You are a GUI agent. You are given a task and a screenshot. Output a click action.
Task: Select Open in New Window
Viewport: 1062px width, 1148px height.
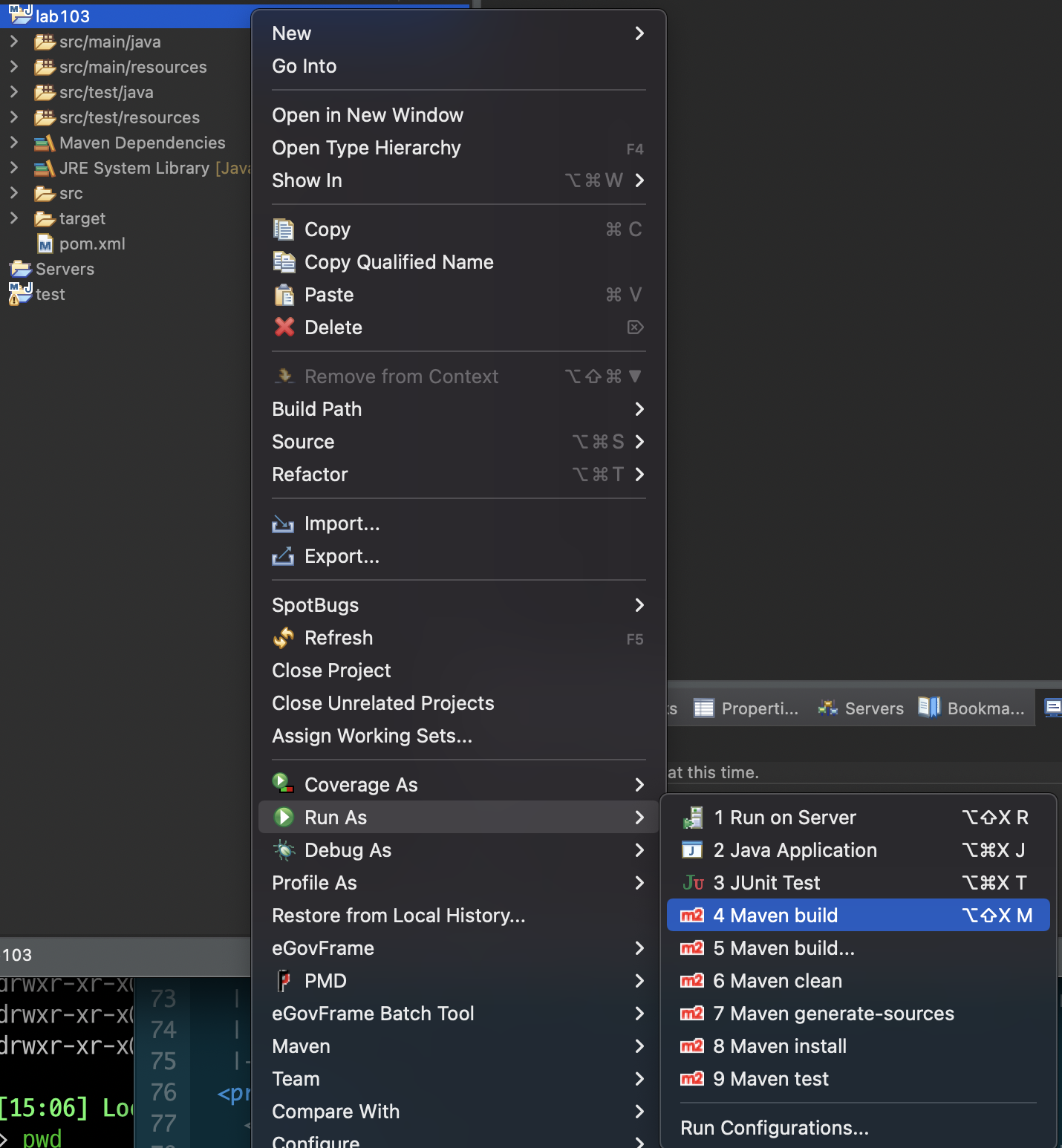(459, 115)
